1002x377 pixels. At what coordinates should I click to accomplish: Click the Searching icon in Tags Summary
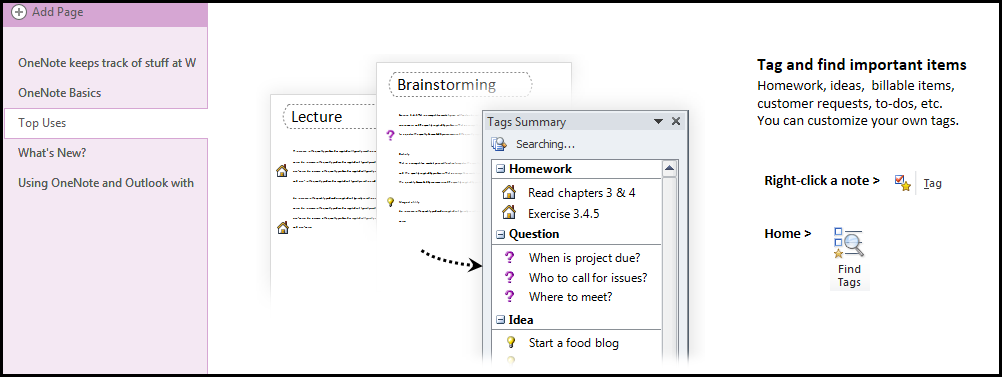498,144
